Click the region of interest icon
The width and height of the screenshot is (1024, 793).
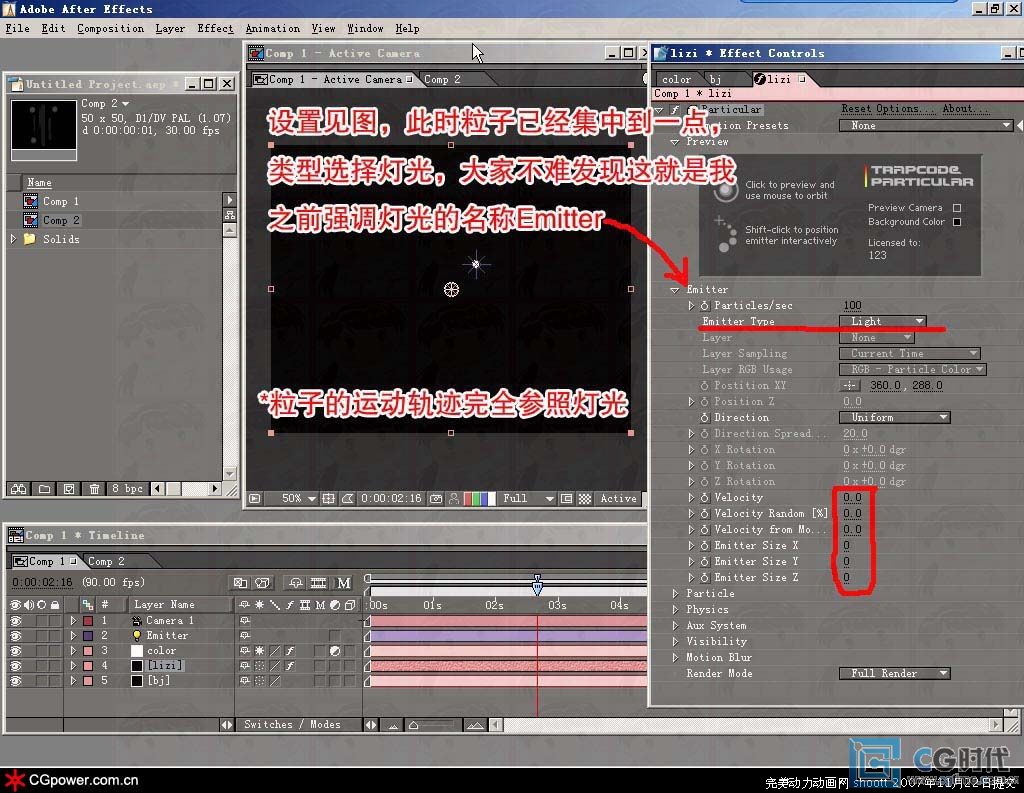click(x=566, y=498)
